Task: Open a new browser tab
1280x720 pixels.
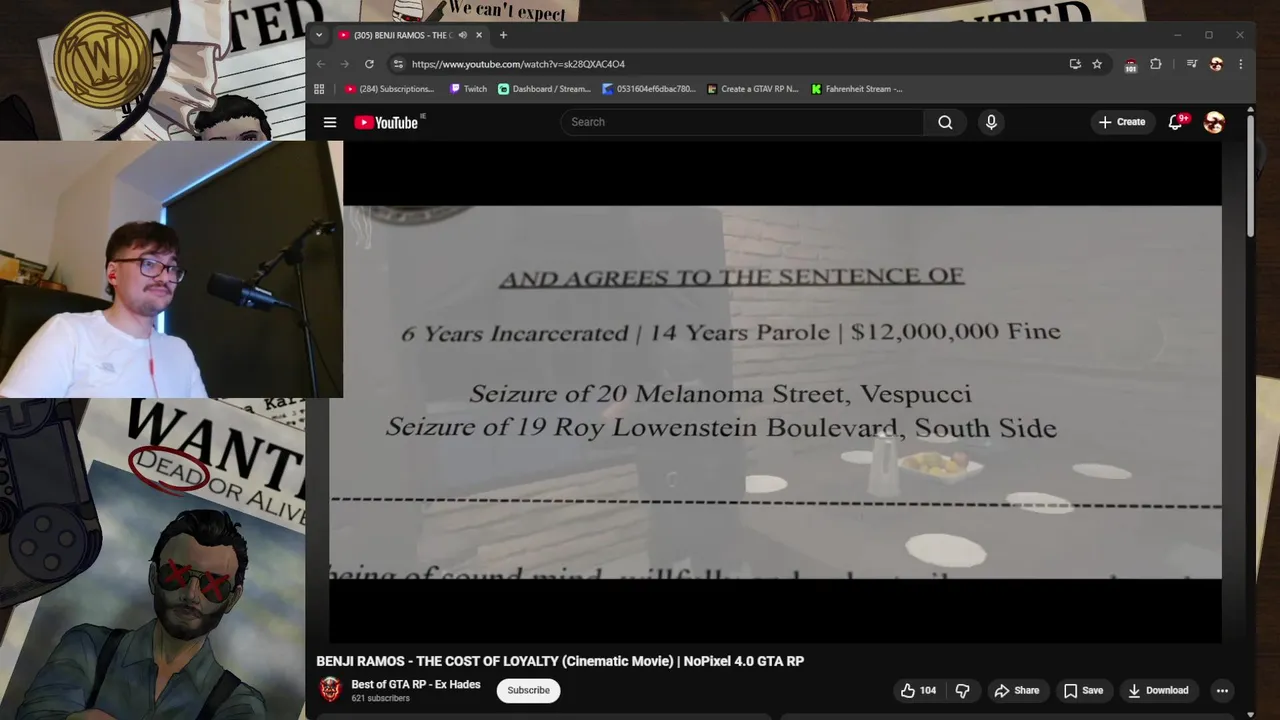Action: tap(503, 35)
